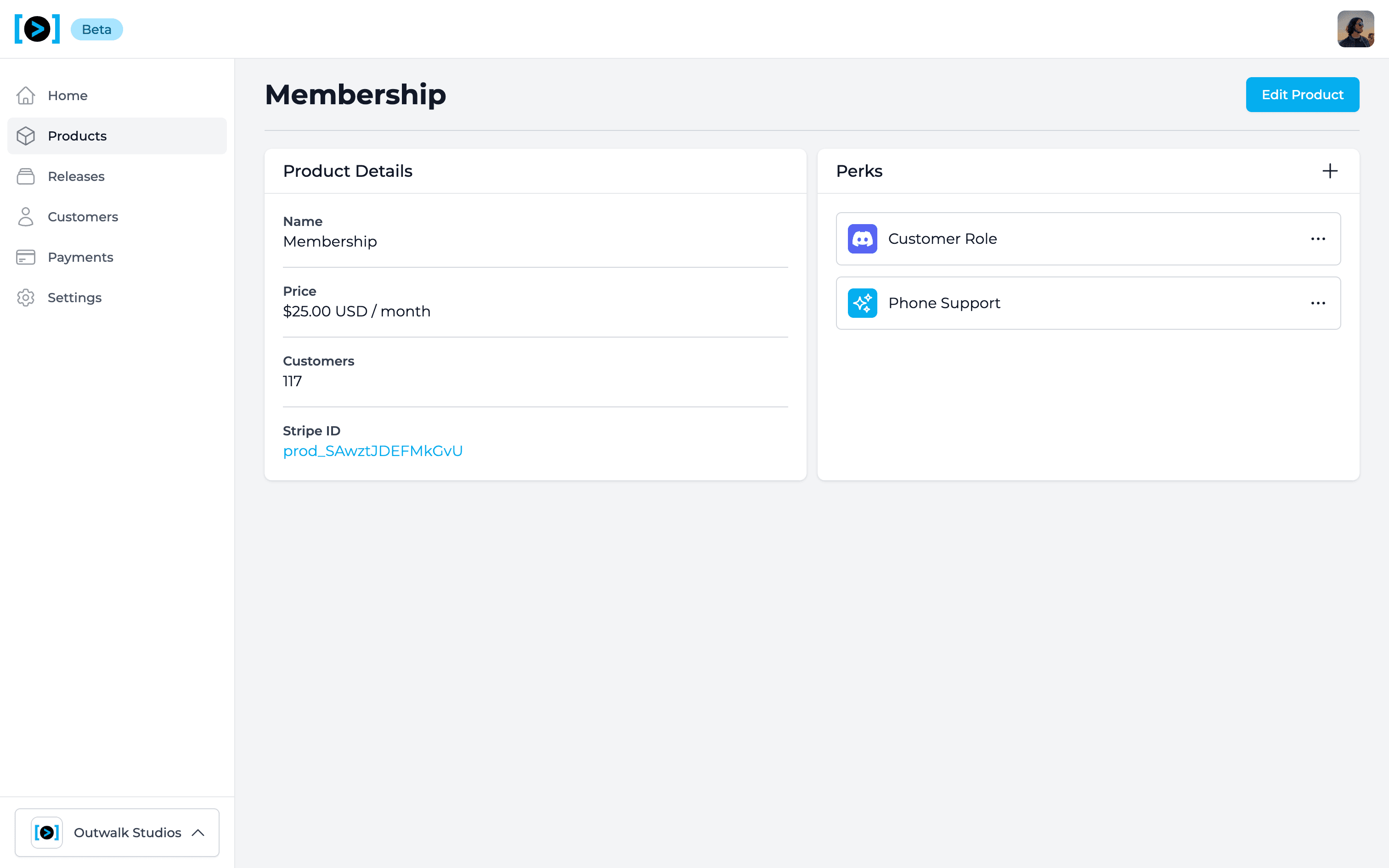Click the Beta badge
This screenshot has width=1389, height=868.
(96, 29)
